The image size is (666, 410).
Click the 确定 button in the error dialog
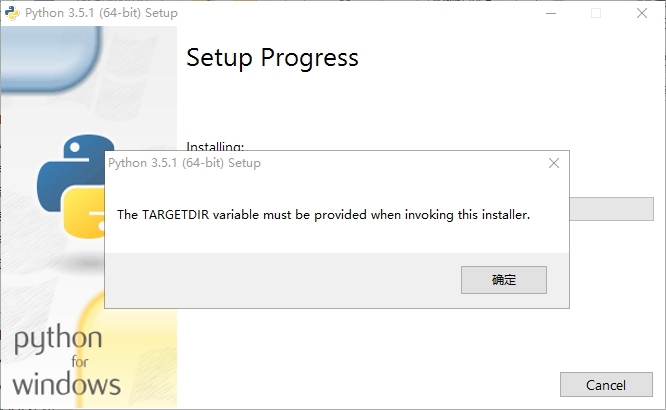click(504, 280)
